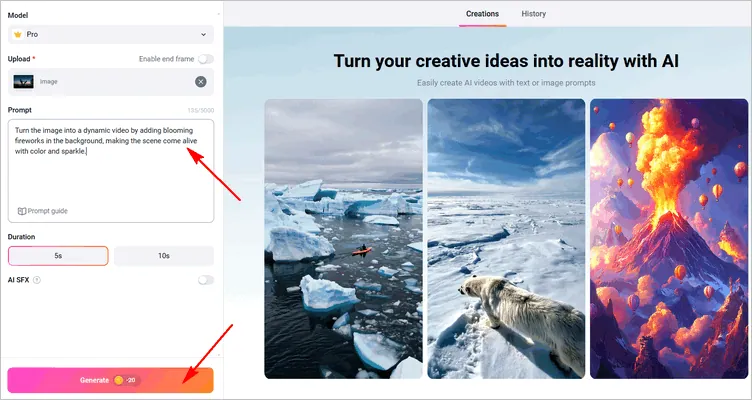Click the 'Turn your creative ideas' heading

(506, 61)
